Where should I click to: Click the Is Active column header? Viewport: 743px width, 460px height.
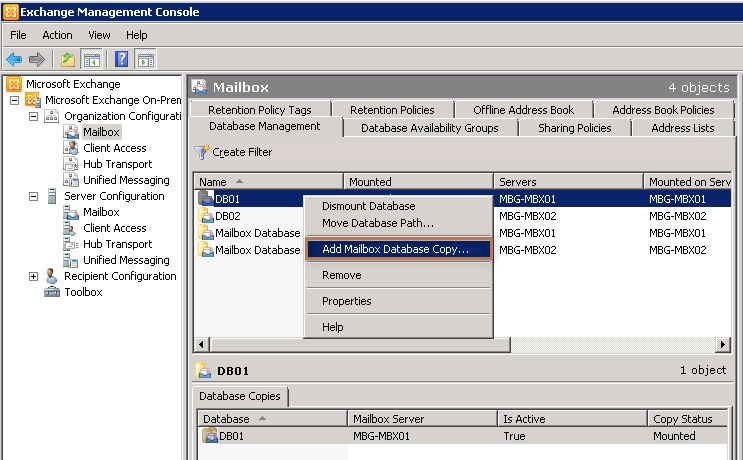(572, 419)
